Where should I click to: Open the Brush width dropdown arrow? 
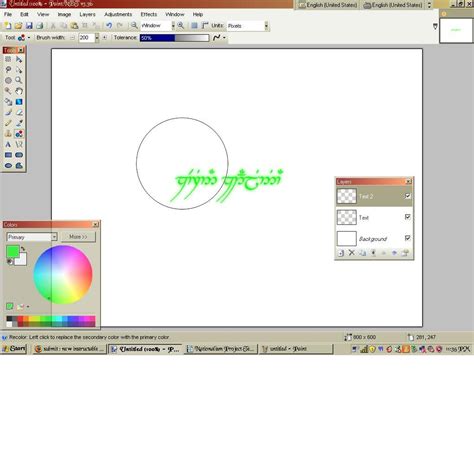97,38
